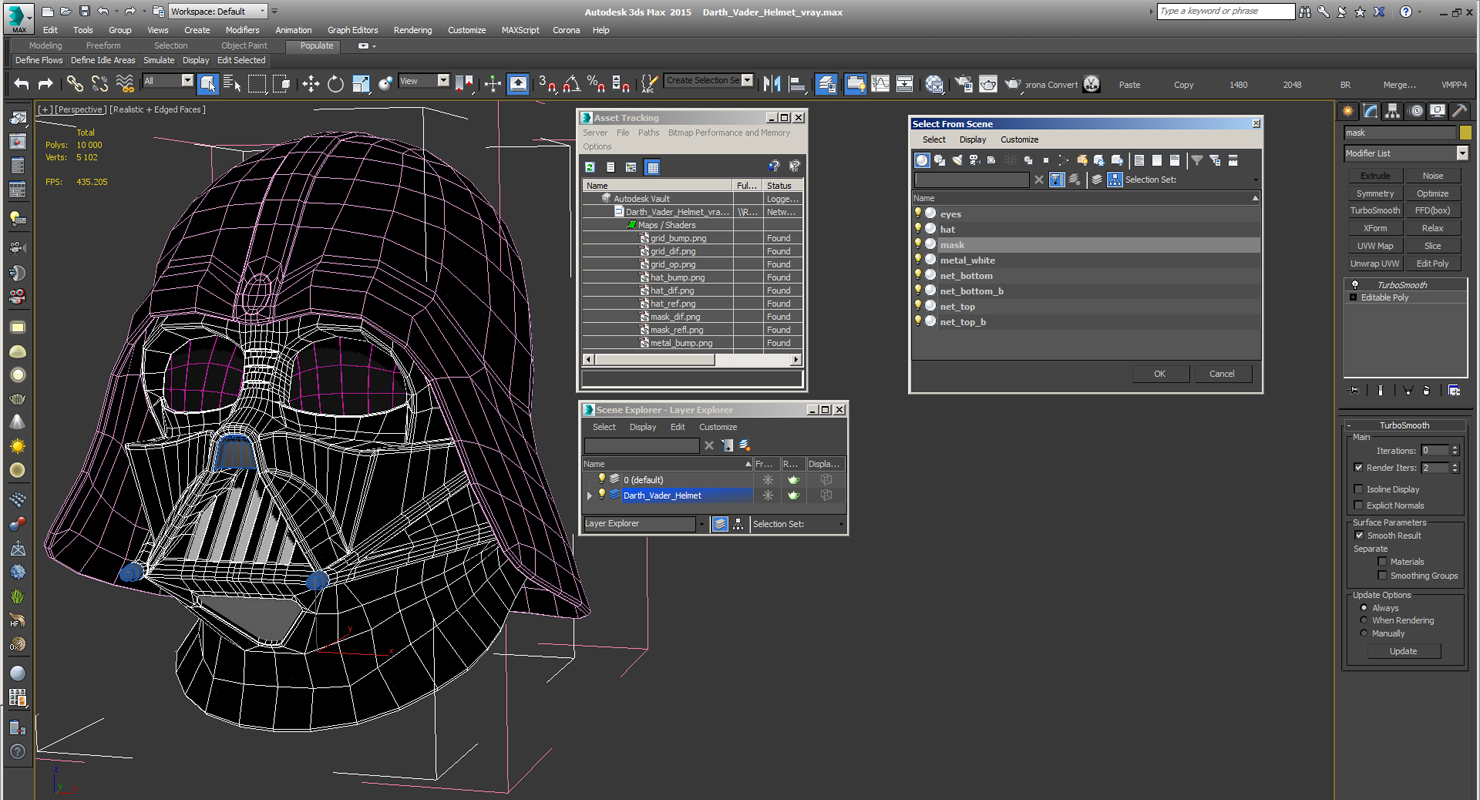This screenshot has height=800, width=1480.
Task: Open the Utilities hammer panel tab
Action: point(1460,111)
